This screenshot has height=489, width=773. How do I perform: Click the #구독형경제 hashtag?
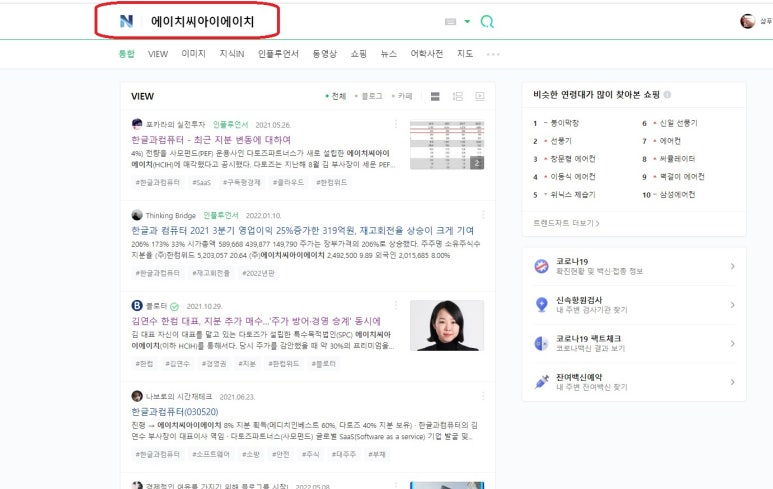pos(242,182)
